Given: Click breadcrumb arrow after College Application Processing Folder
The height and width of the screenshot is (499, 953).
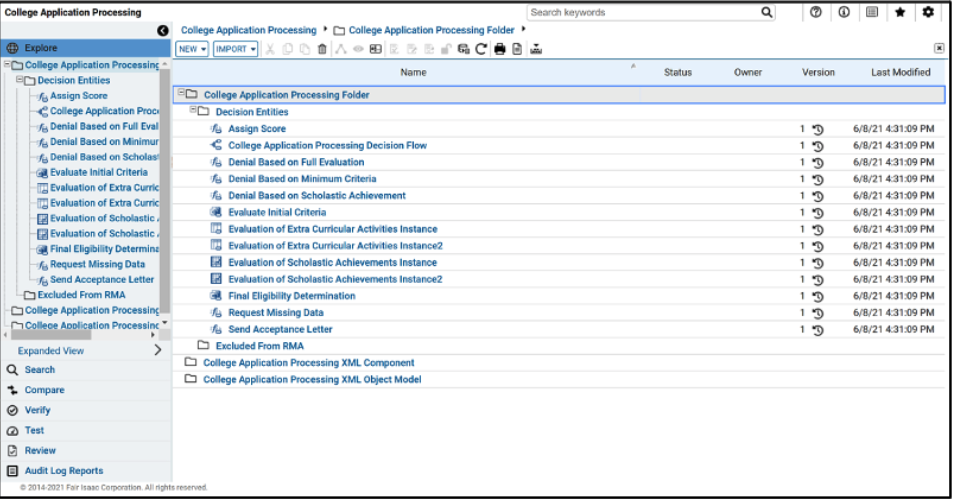Looking at the screenshot, I should [523, 29].
